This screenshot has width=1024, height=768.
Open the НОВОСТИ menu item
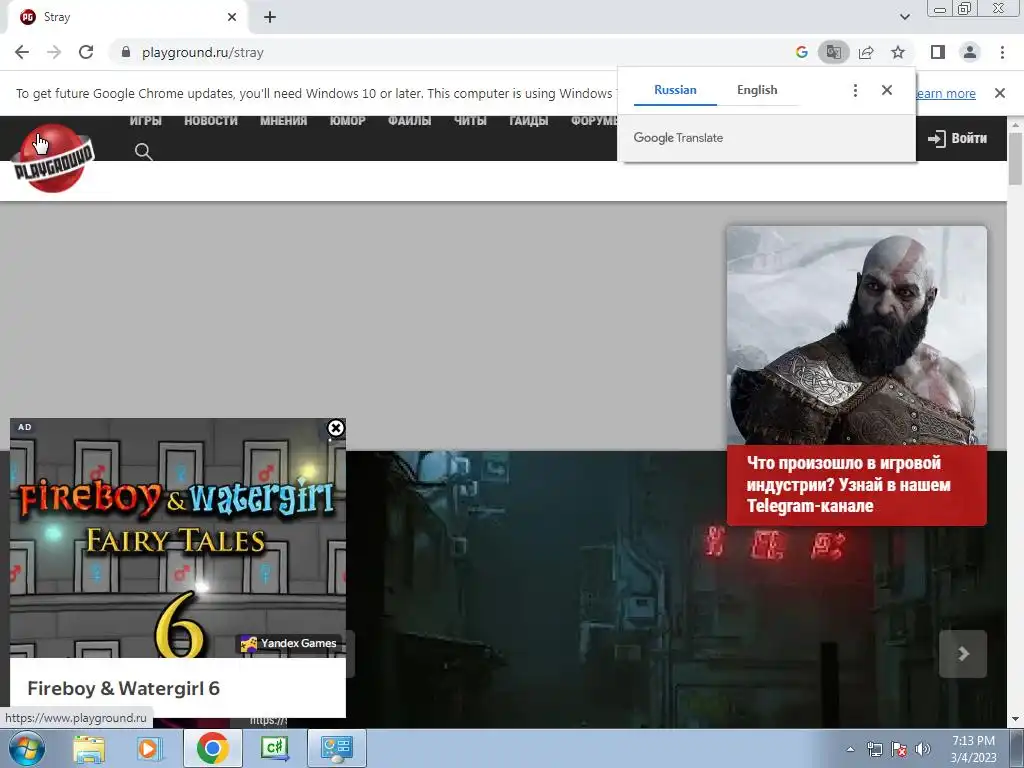(211, 121)
